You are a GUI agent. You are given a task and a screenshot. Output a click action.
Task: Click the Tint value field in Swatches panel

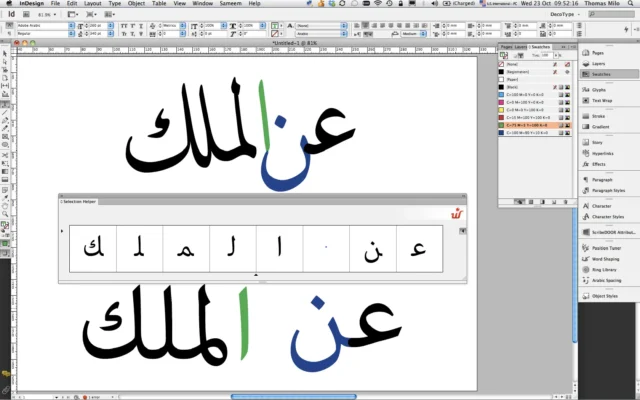pyautogui.click(x=546, y=55)
